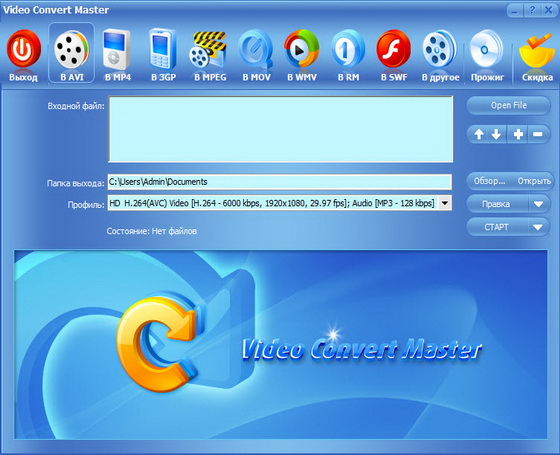This screenshot has height=455, width=560.
Task: Open the Прожиг disc burning icon
Action: pyautogui.click(x=486, y=49)
